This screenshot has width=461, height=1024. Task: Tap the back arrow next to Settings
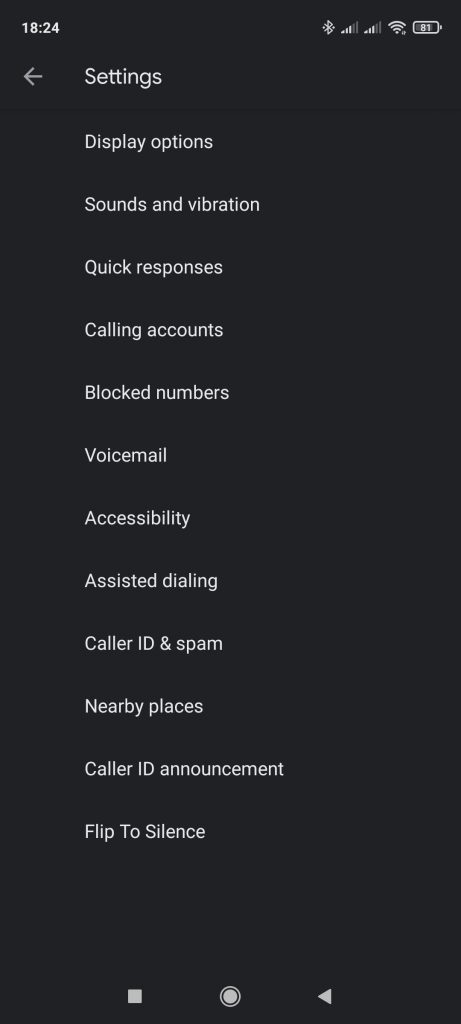[x=33, y=76]
